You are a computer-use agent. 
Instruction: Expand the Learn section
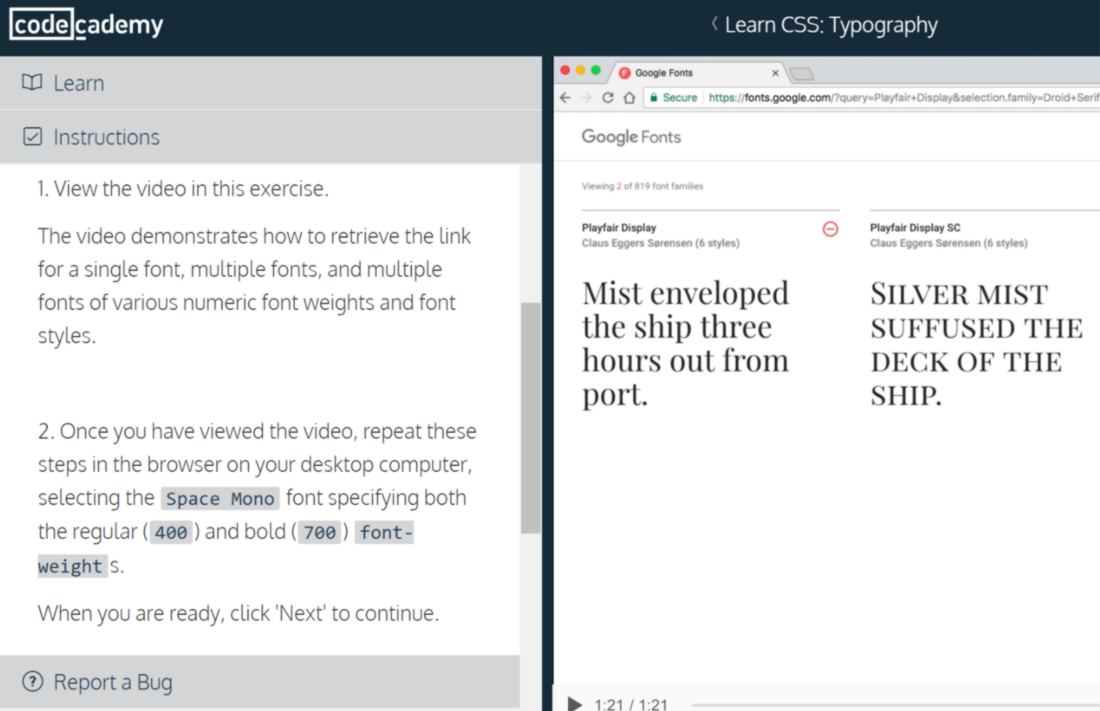coord(271,83)
